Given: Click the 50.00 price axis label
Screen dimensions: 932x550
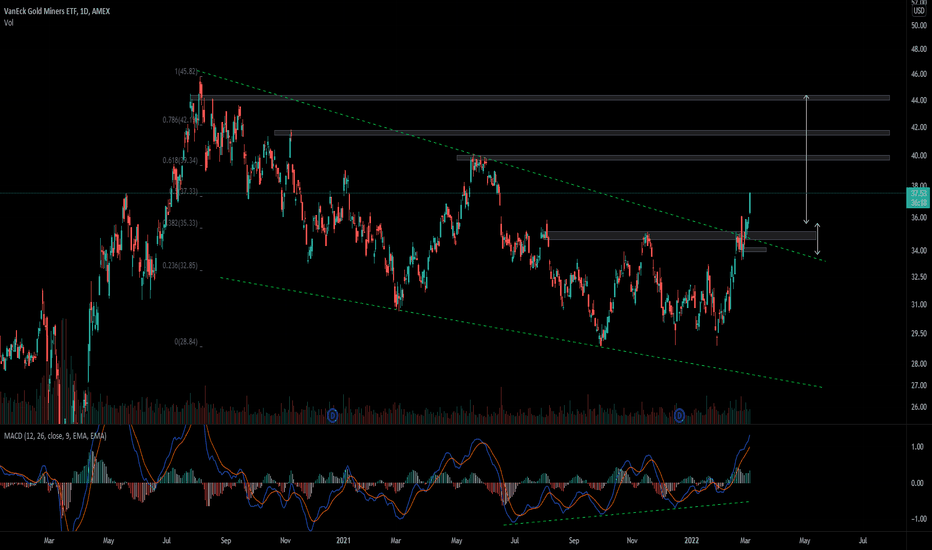Looking at the screenshot, I should [919, 26].
